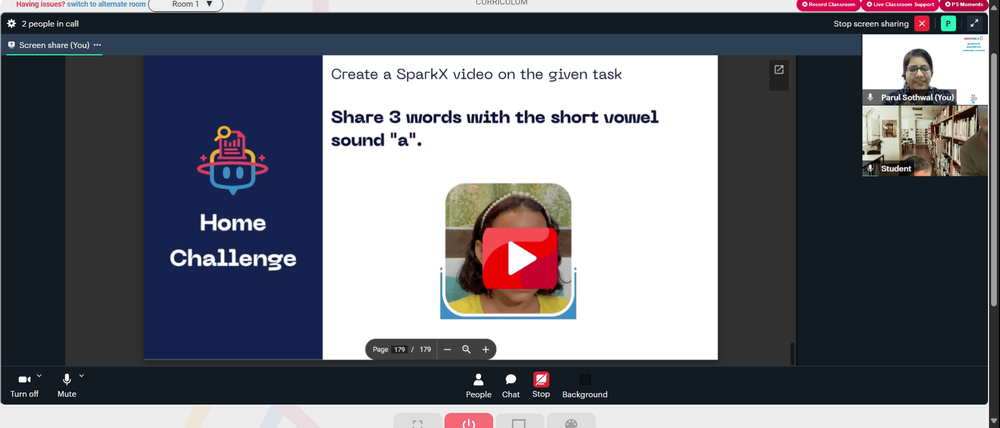Click the green P participant avatar
1000x428 pixels.
(x=948, y=24)
